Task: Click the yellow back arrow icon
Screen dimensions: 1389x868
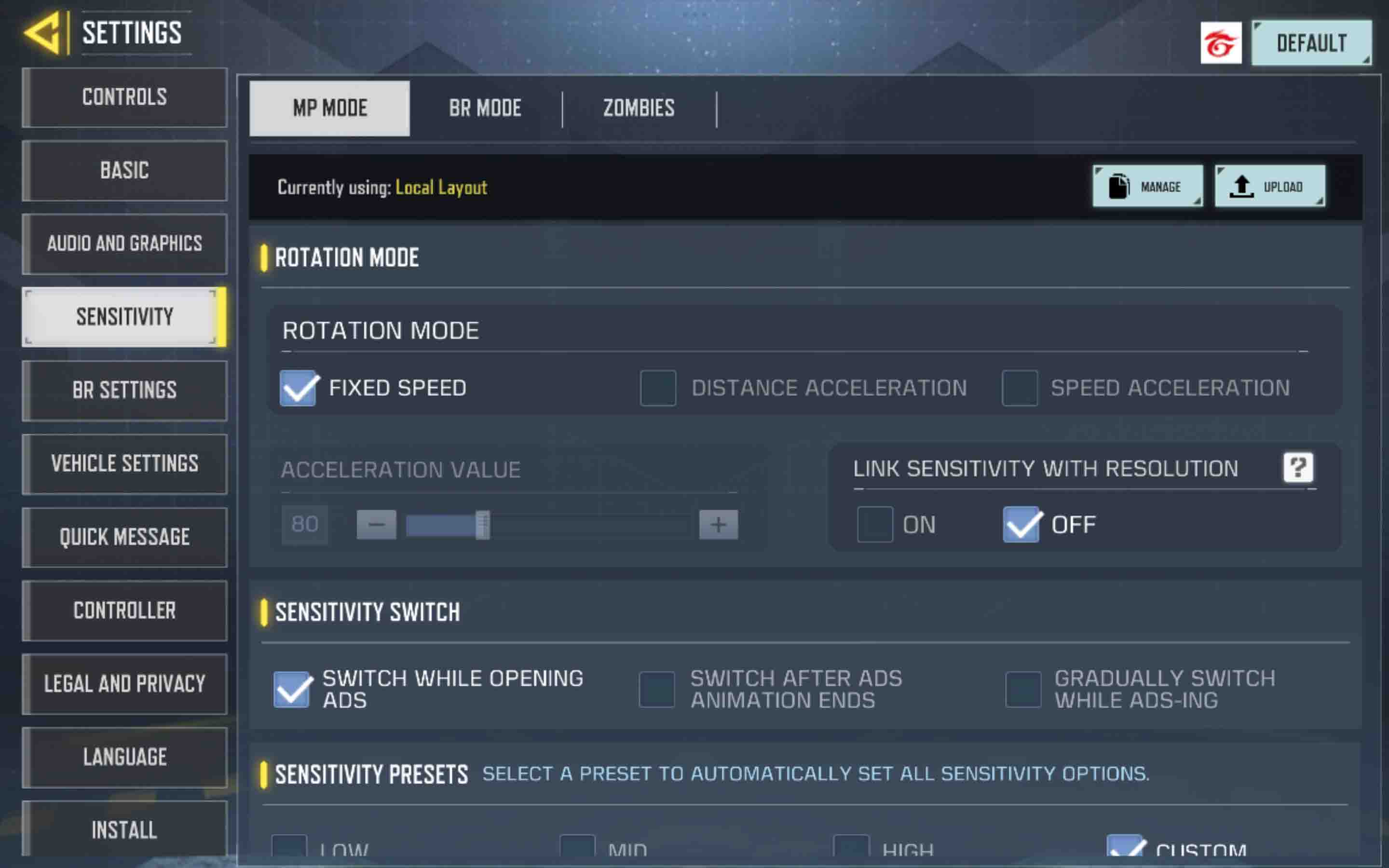Action: [x=43, y=33]
